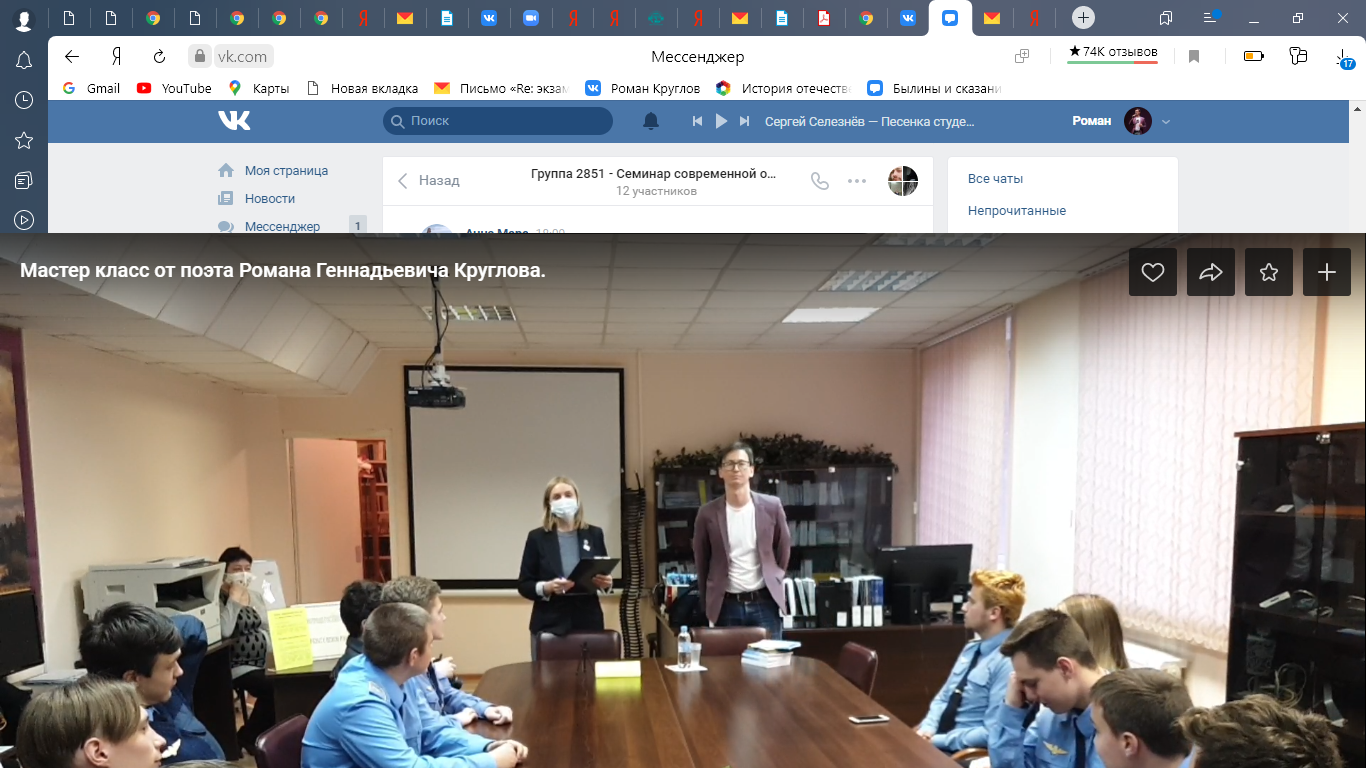The height and width of the screenshot is (768, 1366).
Task: Expand the Роман profile dropdown
Action: [1166, 122]
